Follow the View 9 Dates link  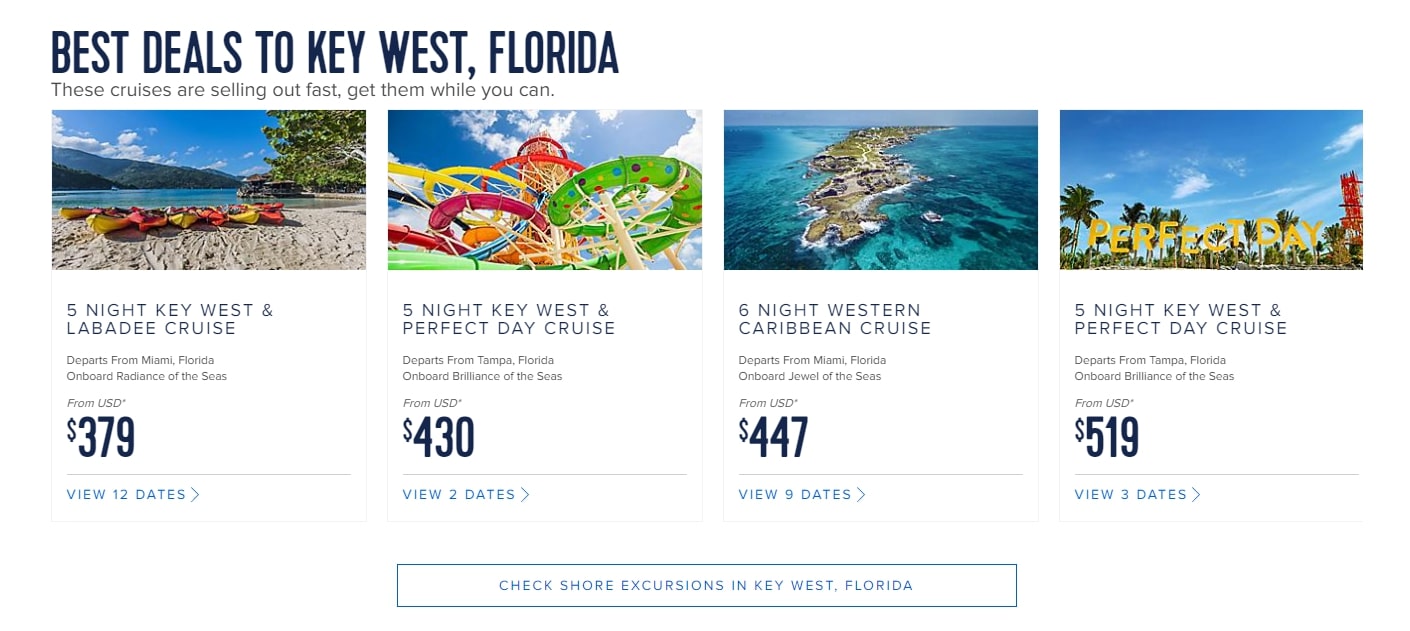795,494
